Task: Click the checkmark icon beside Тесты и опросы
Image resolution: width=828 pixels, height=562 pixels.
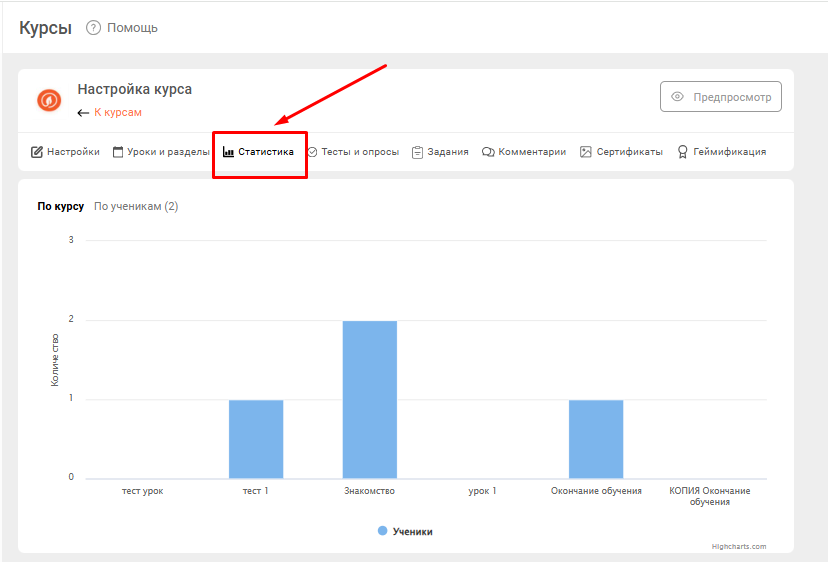Action: tap(312, 152)
